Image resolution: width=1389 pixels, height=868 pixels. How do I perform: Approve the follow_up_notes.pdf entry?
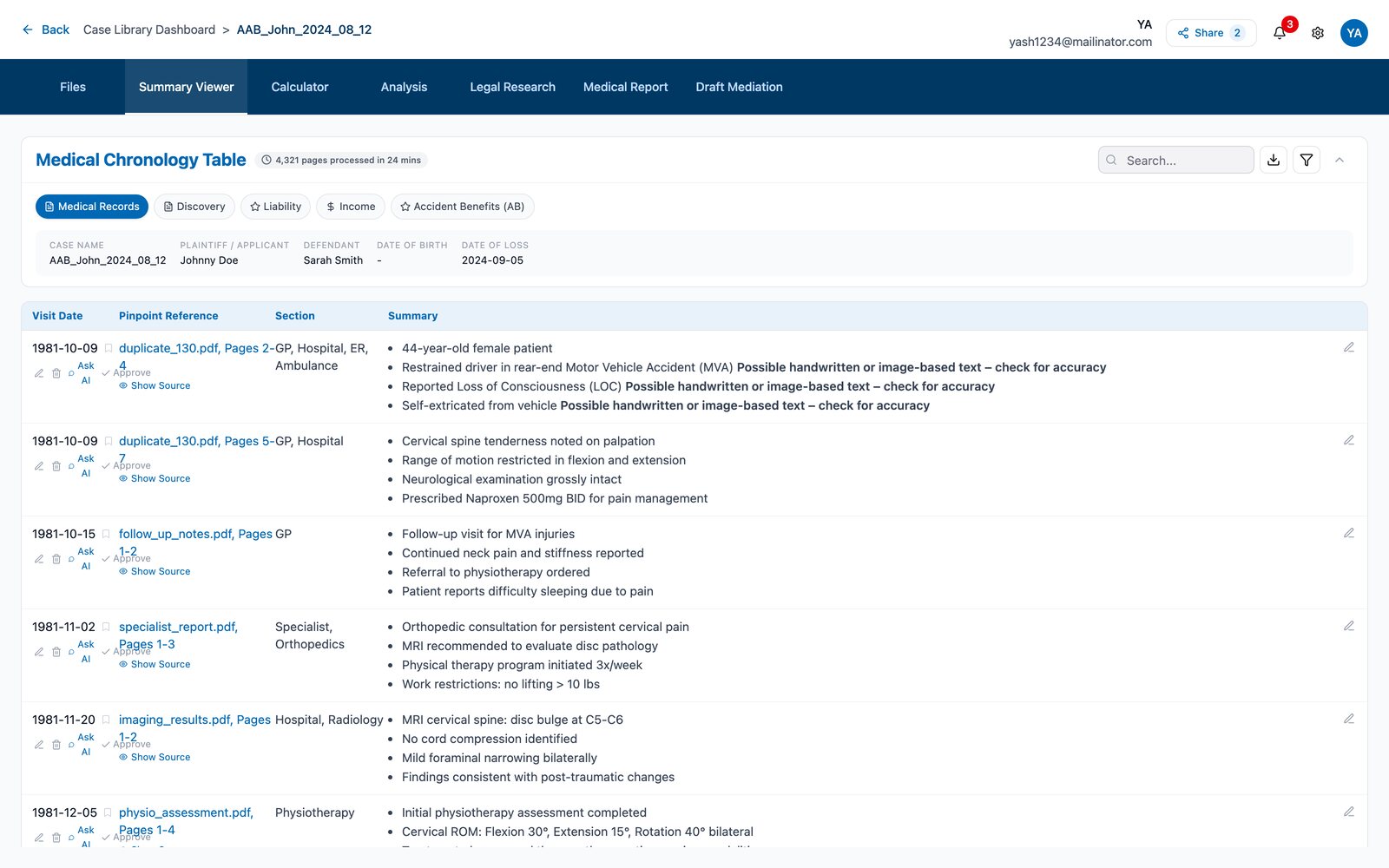click(x=127, y=558)
